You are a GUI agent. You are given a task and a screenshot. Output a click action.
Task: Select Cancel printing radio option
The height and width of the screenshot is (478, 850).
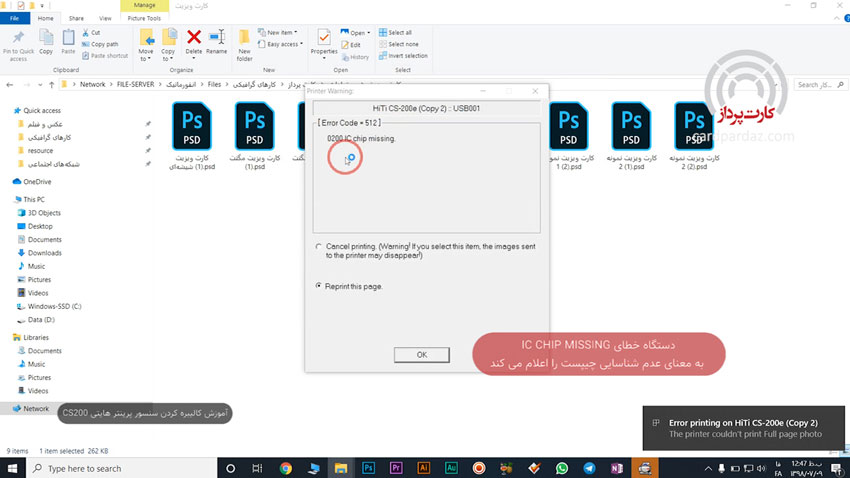pyautogui.click(x=319, y=247)
